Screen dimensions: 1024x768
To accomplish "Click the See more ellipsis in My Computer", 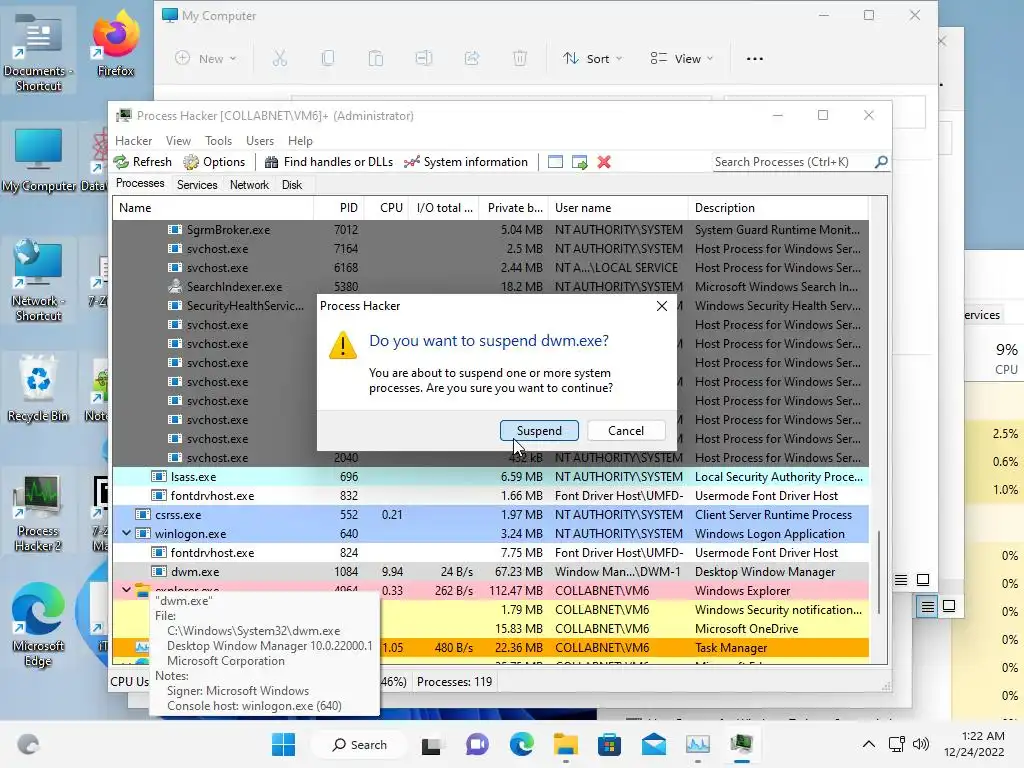I will [754, 59].
